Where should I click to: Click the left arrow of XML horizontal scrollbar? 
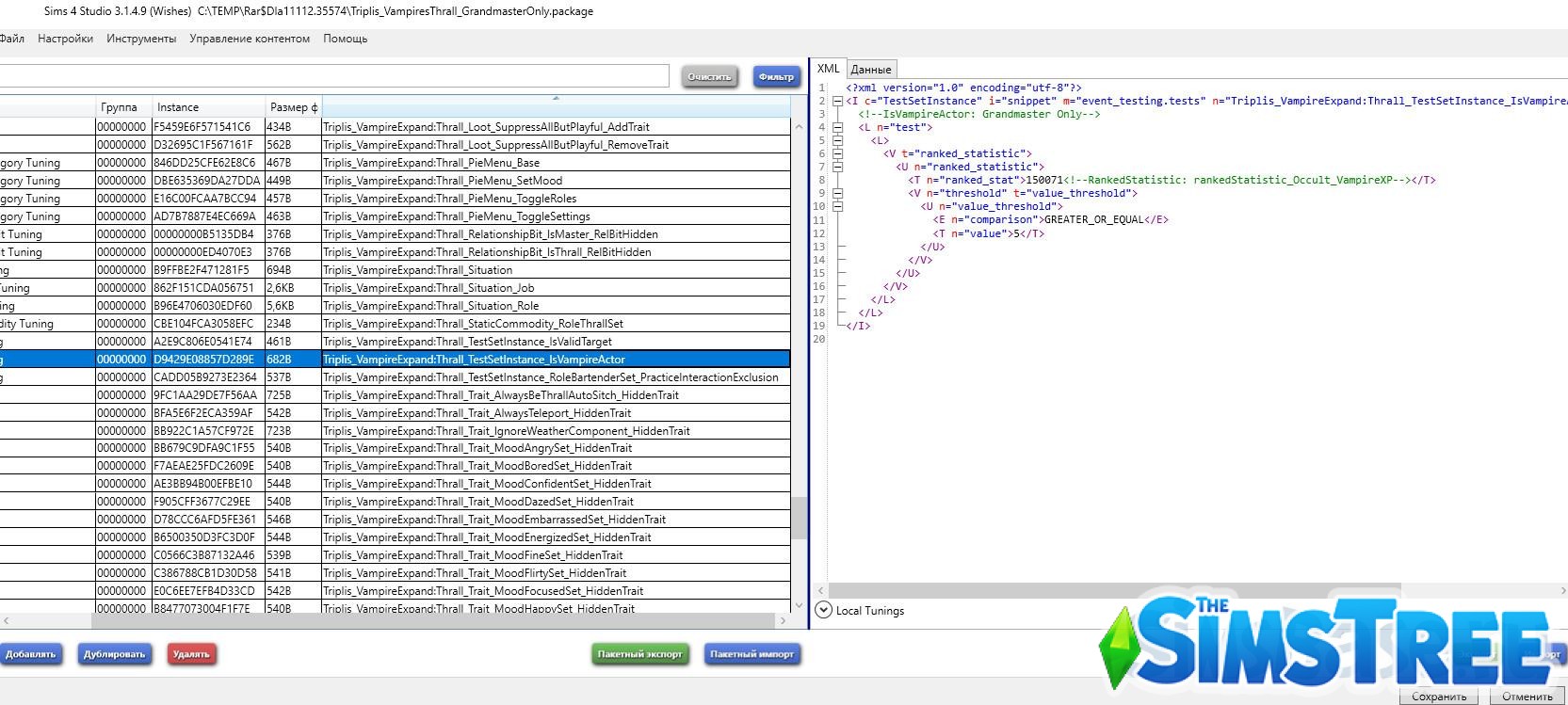click(820, 591)
